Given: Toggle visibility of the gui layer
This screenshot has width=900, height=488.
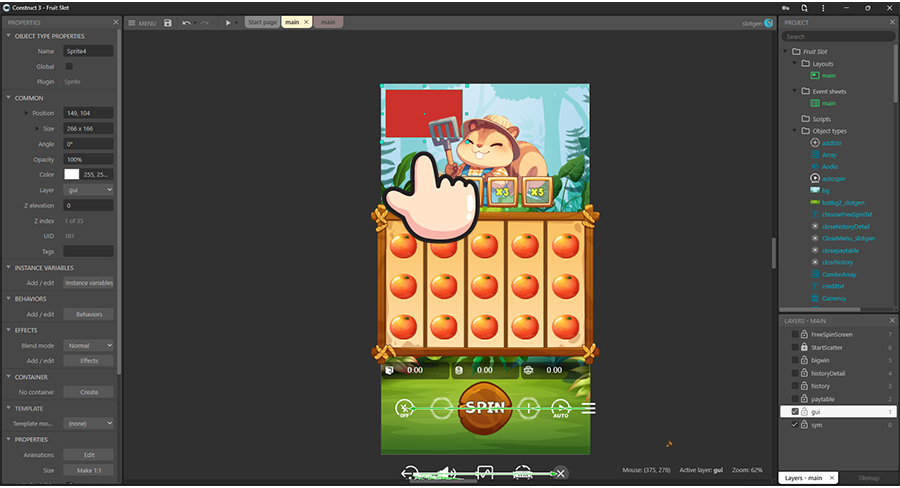Looking at the screenshot, I should coord(795,411).
